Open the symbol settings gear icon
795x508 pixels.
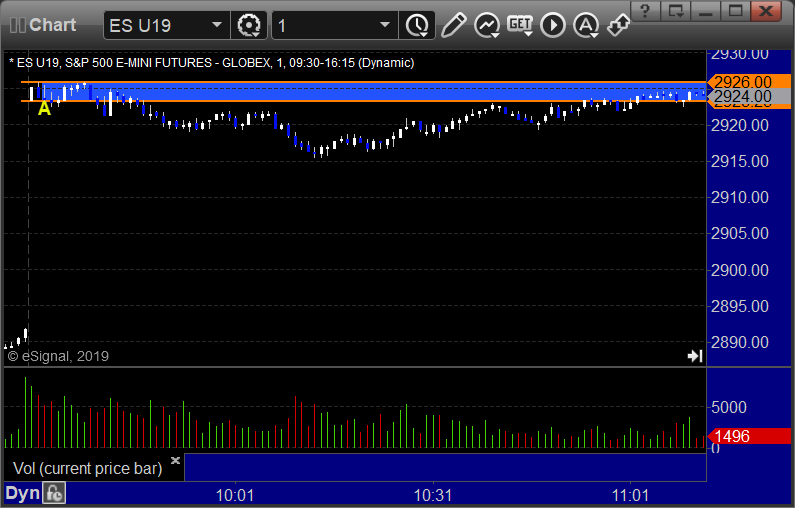coord(248,25)
